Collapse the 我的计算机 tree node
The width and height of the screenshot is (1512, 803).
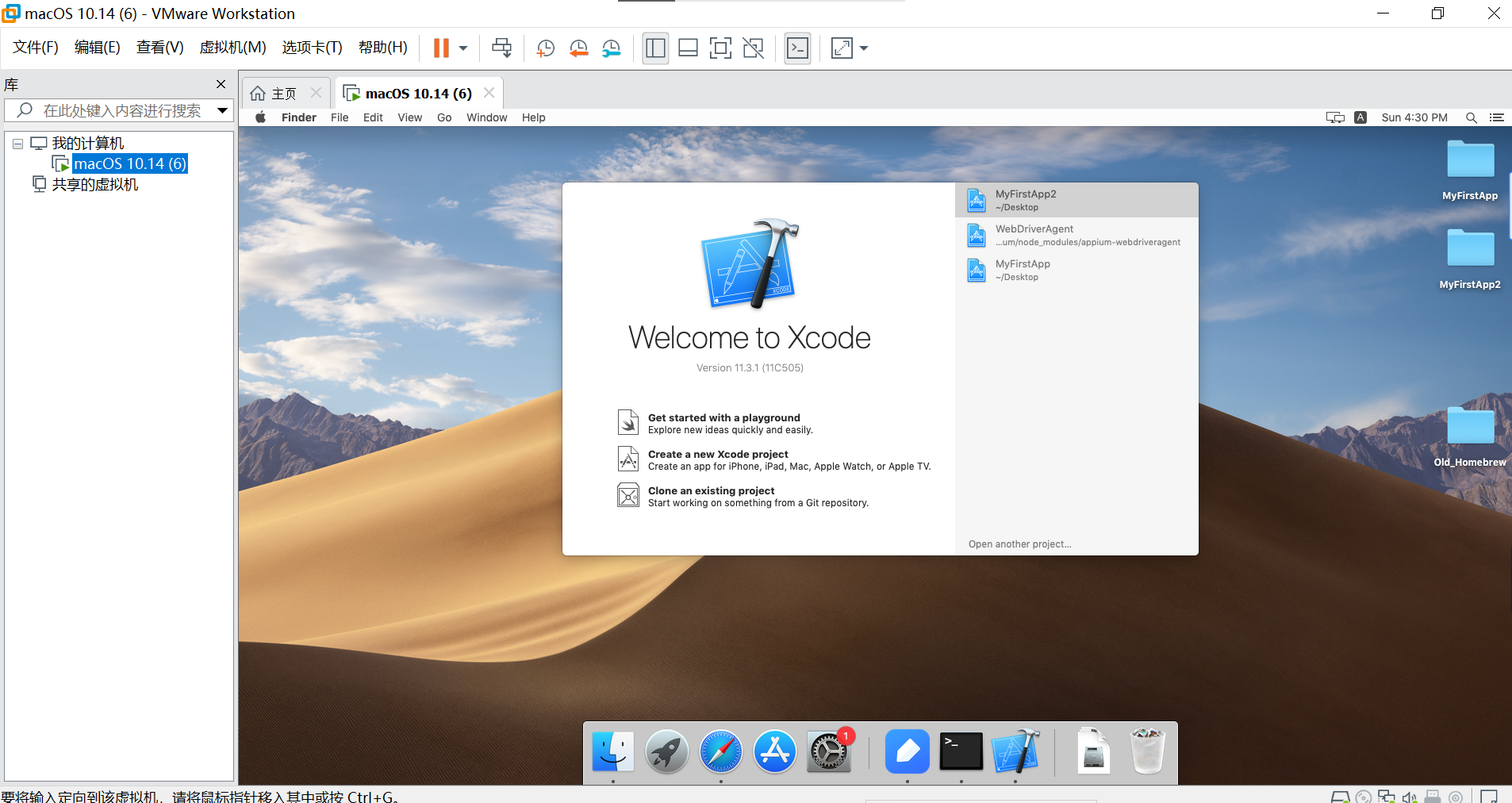(17, 144)
